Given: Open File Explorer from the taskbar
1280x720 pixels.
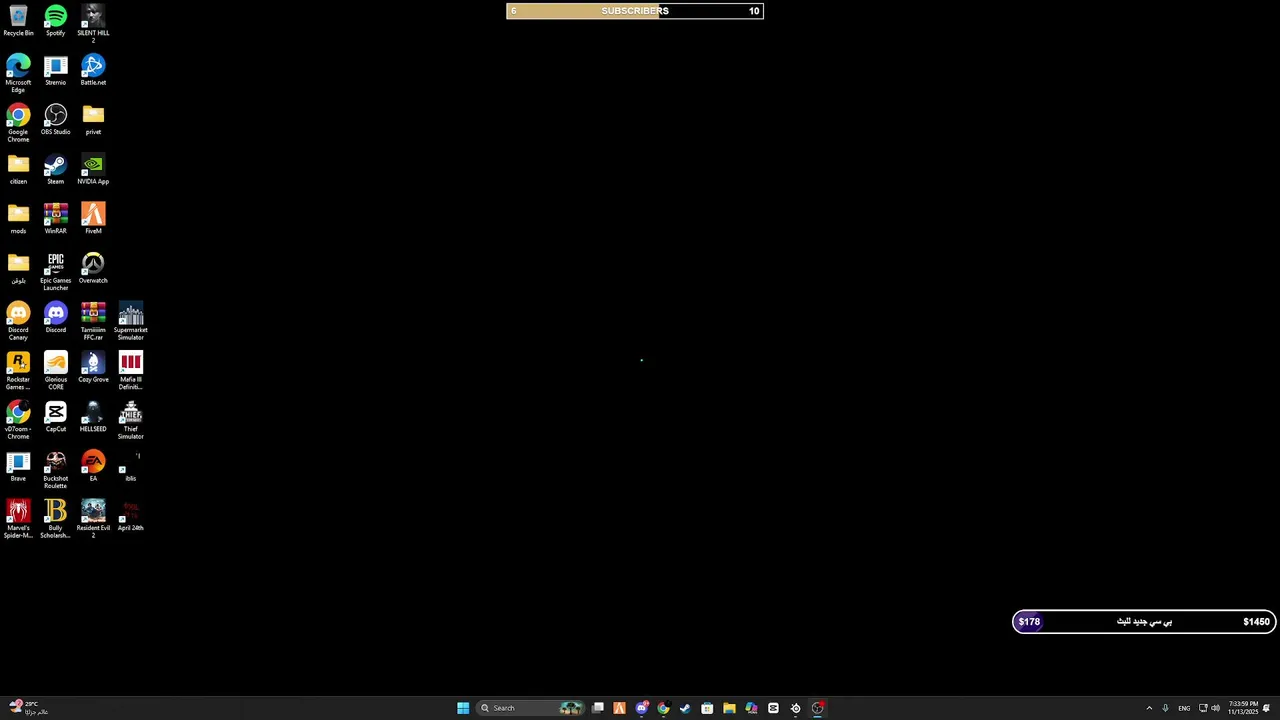Looking at the screenshot, I should tap(729, 708).
